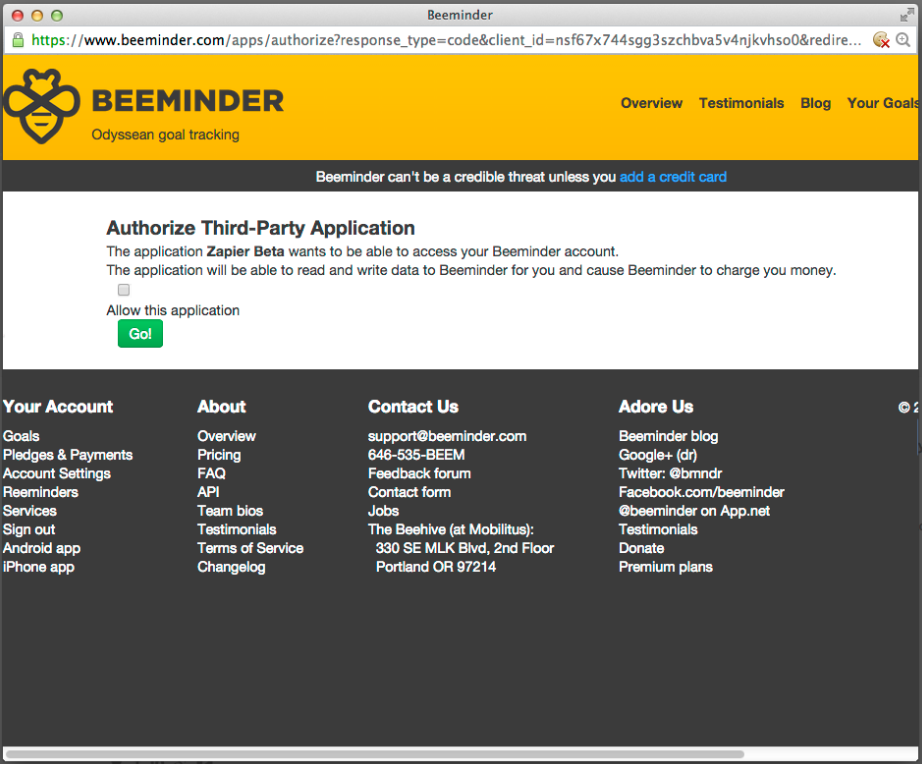This screenshot has height=764, width=922.
Task: Open Reeminders footer link
Action: click(x=41, y=492)
